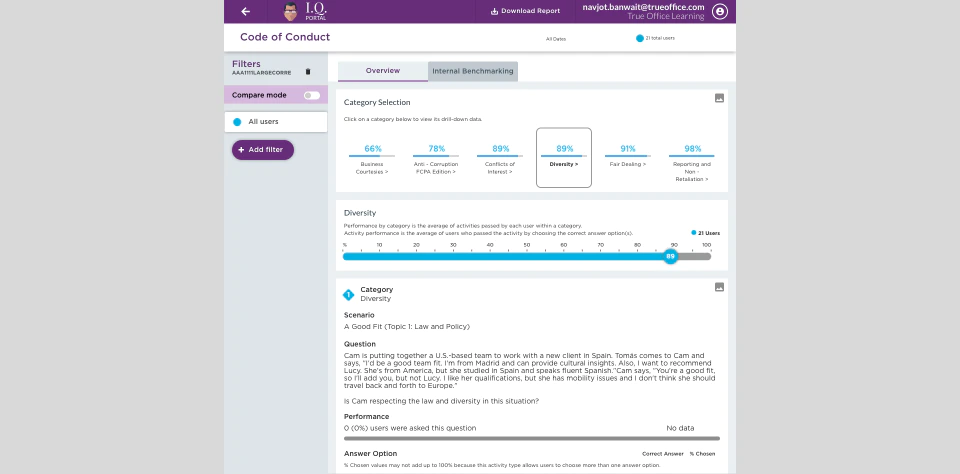Click the Add filter button
960x474 pixels.
(x=263, y=150)
